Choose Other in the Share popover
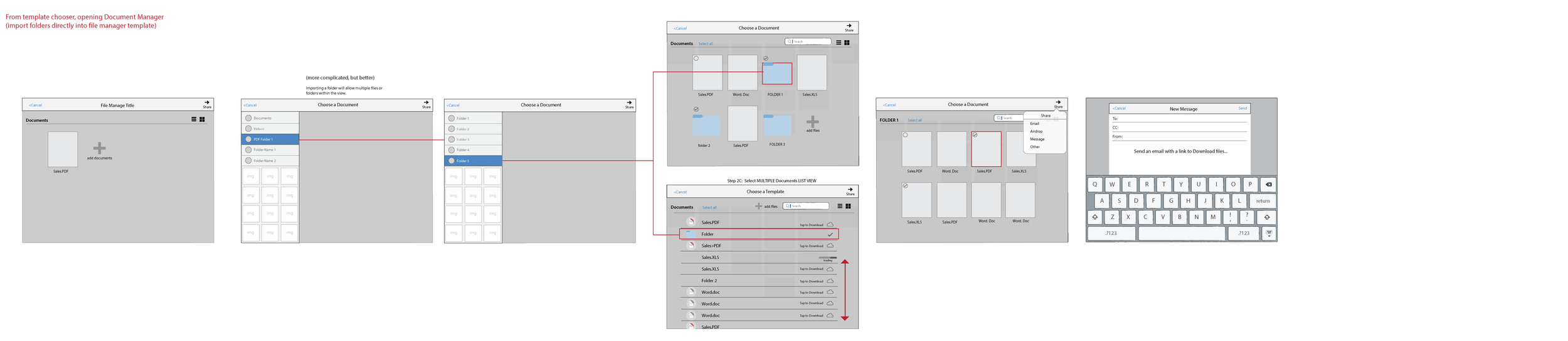This screenshot has width=1568, height=341. [1035, 147]
